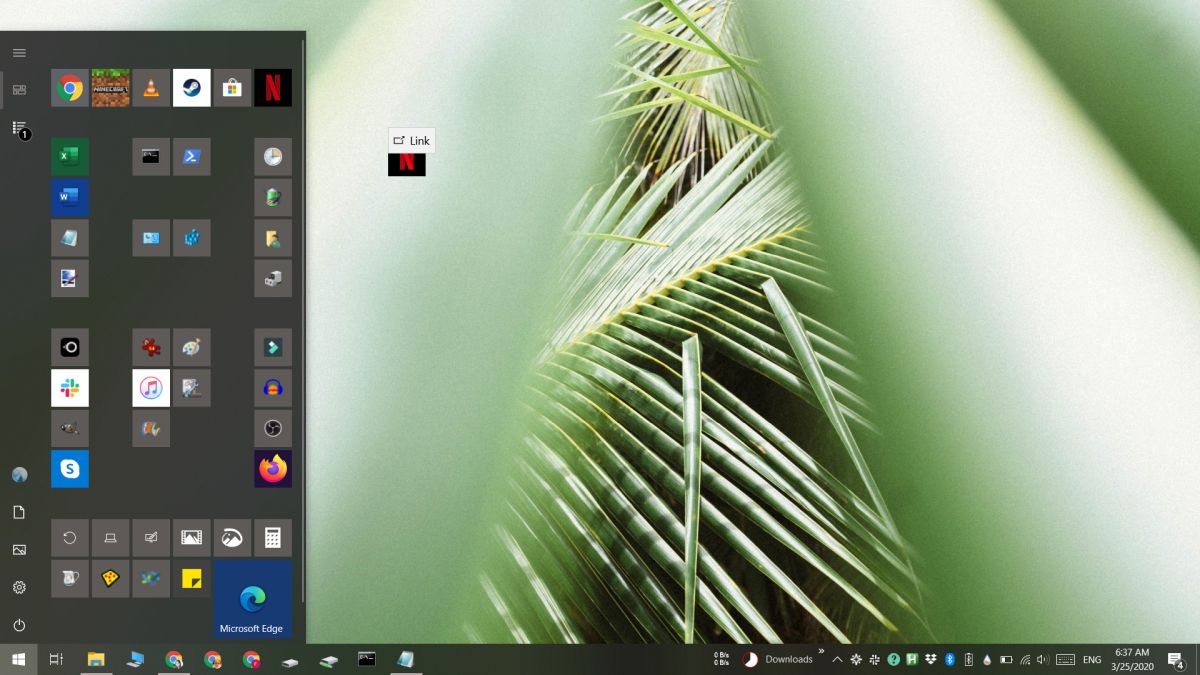
Task: Open the Microsoft Store tile
Action: point(232,88)
